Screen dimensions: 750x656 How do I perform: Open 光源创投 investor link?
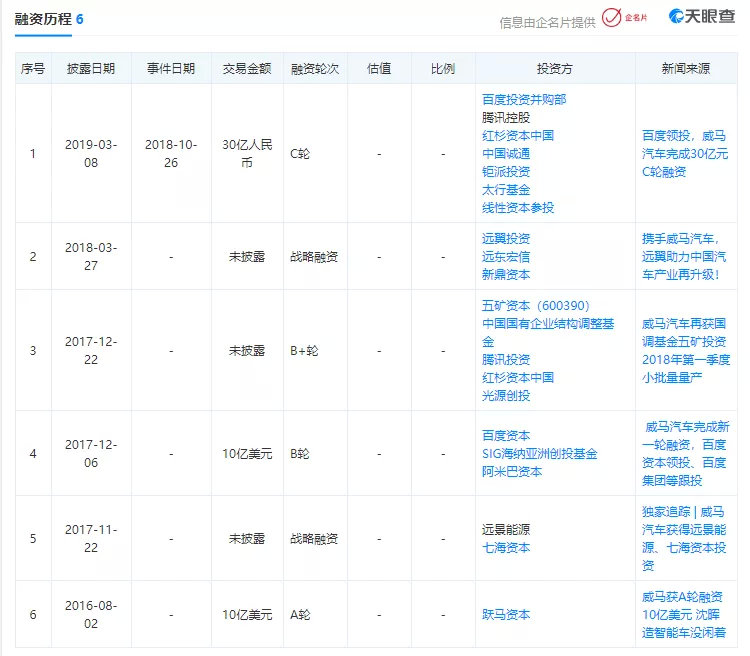[505, 395]
